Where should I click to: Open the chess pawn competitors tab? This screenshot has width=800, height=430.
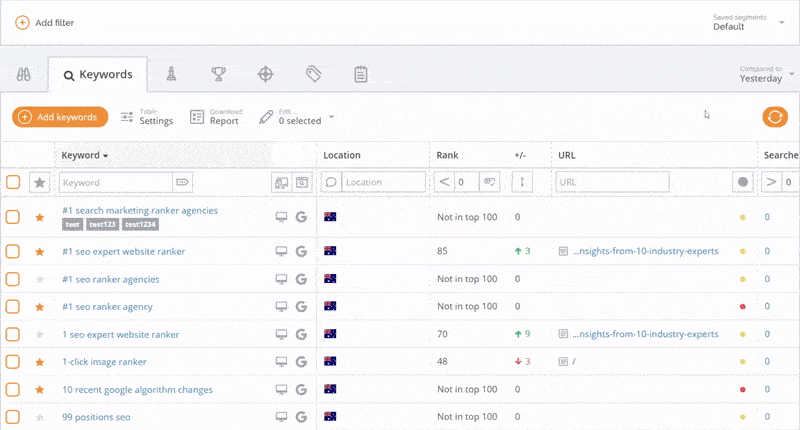tap(171, 74)
